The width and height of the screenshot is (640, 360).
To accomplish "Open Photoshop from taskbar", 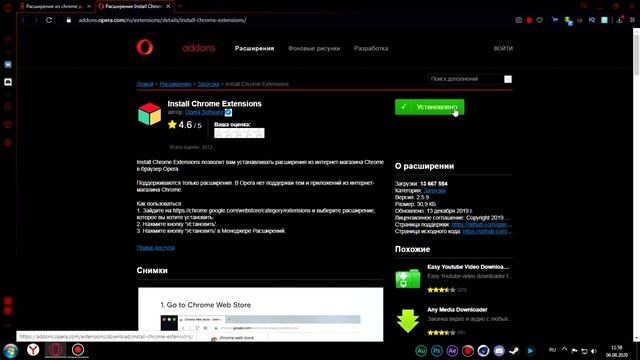I will [x=436, y=351].
